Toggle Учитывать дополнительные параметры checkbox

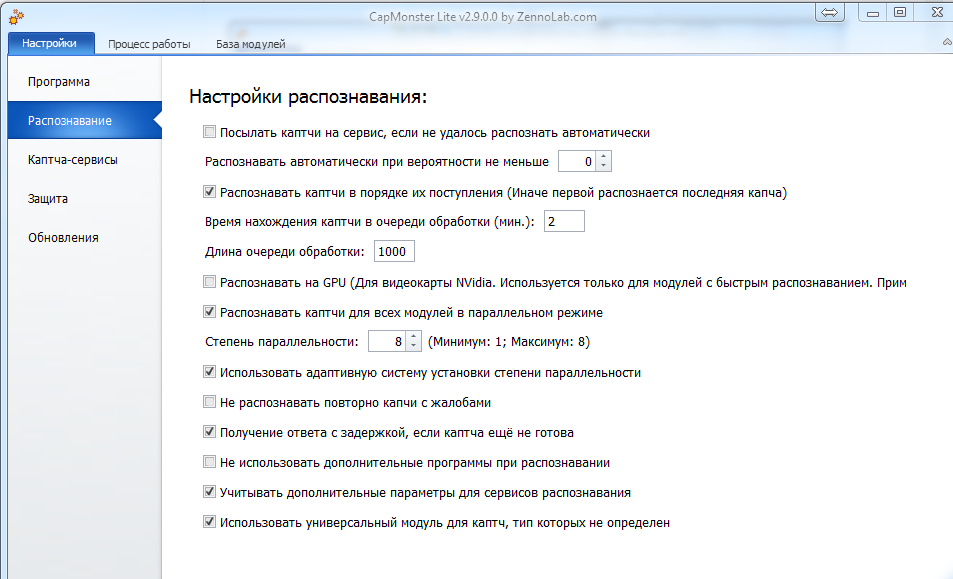click(209, 492)
